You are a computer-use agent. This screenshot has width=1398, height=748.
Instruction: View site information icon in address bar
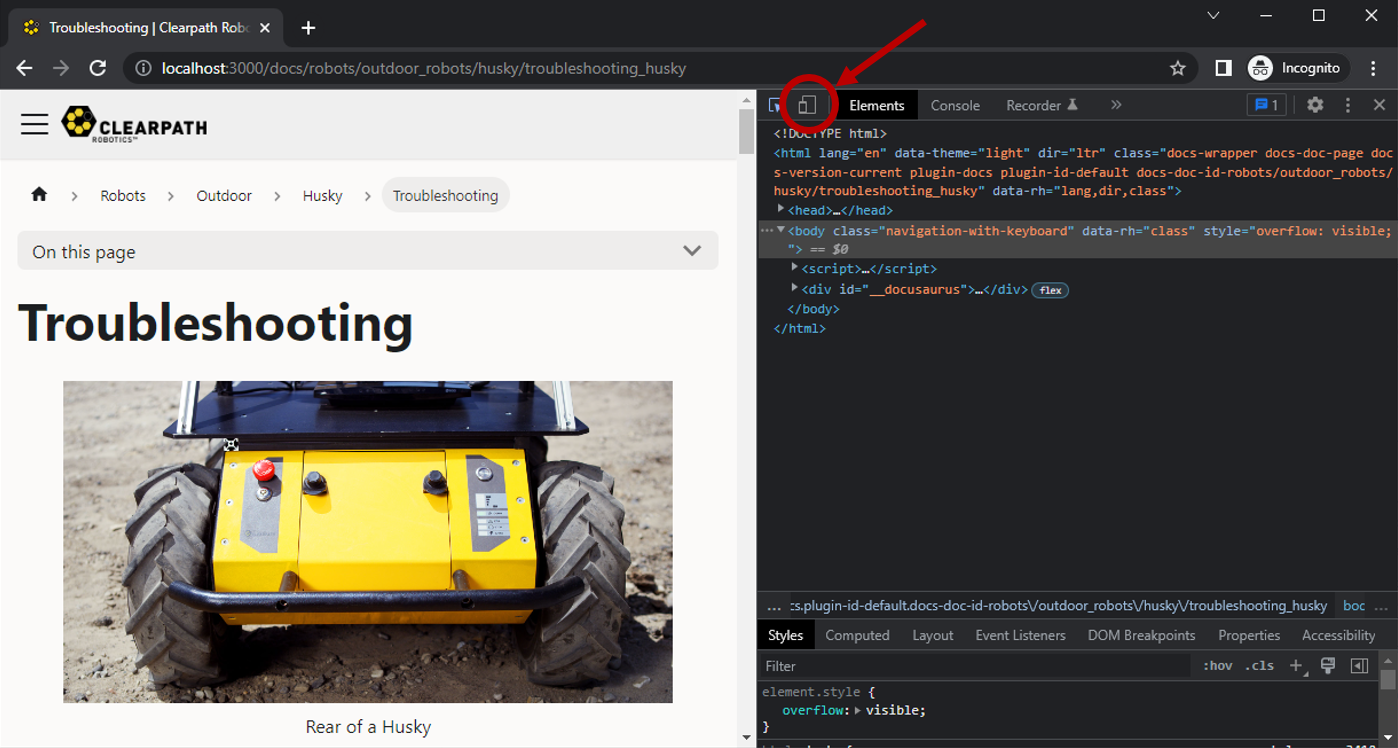[143, 68]
